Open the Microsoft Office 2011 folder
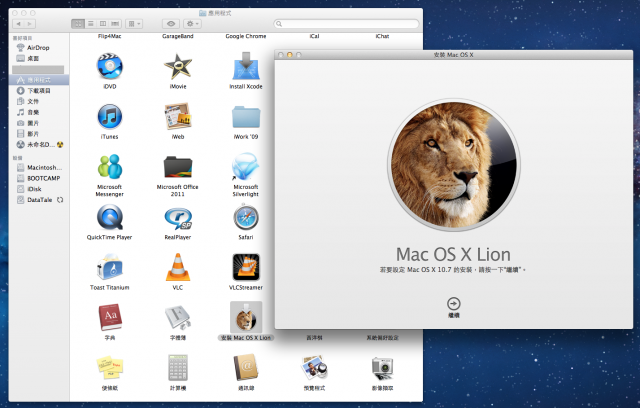This screenshot has height=408, width=640. (178, 167)
